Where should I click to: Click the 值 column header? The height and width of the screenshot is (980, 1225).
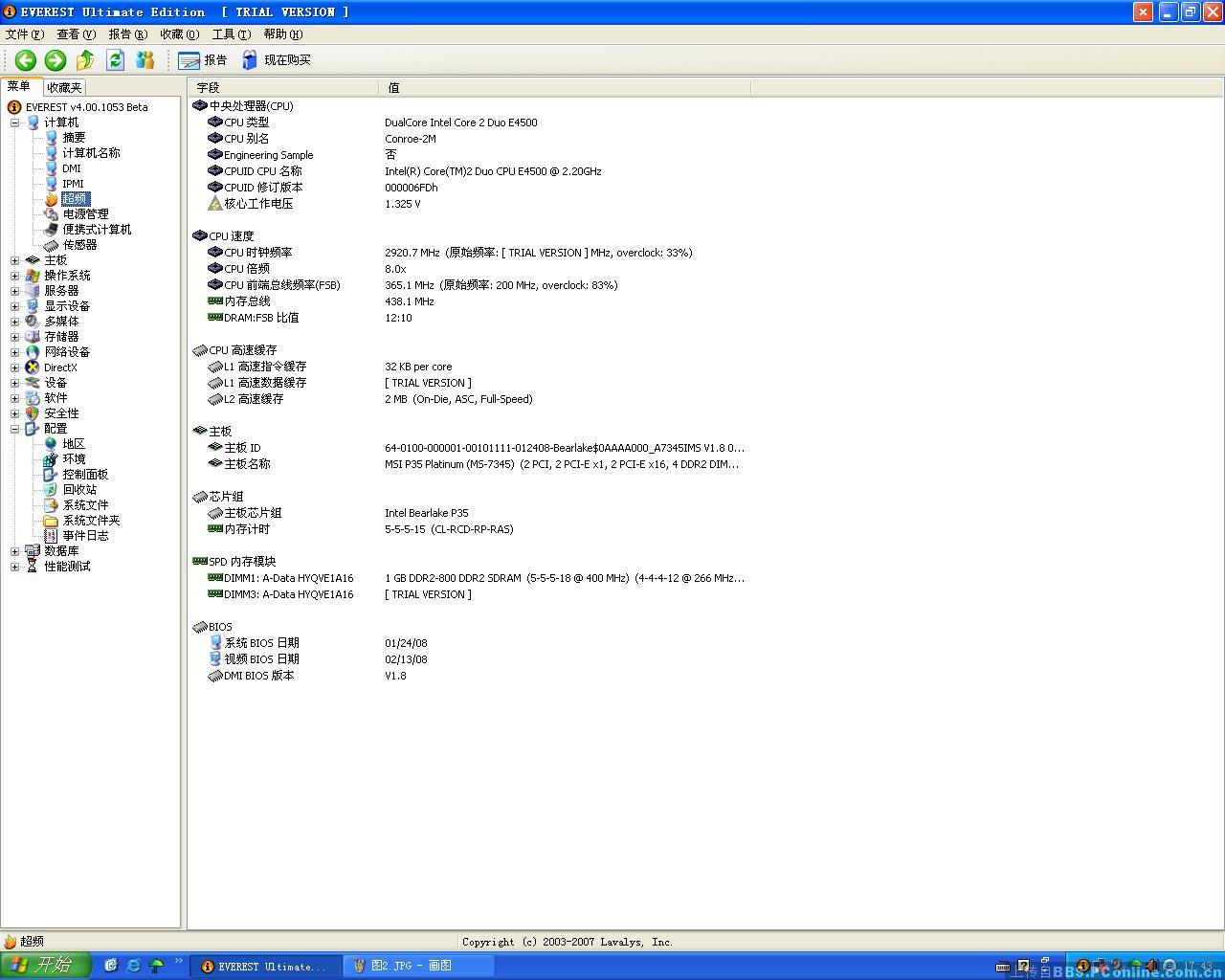[565, 87]
